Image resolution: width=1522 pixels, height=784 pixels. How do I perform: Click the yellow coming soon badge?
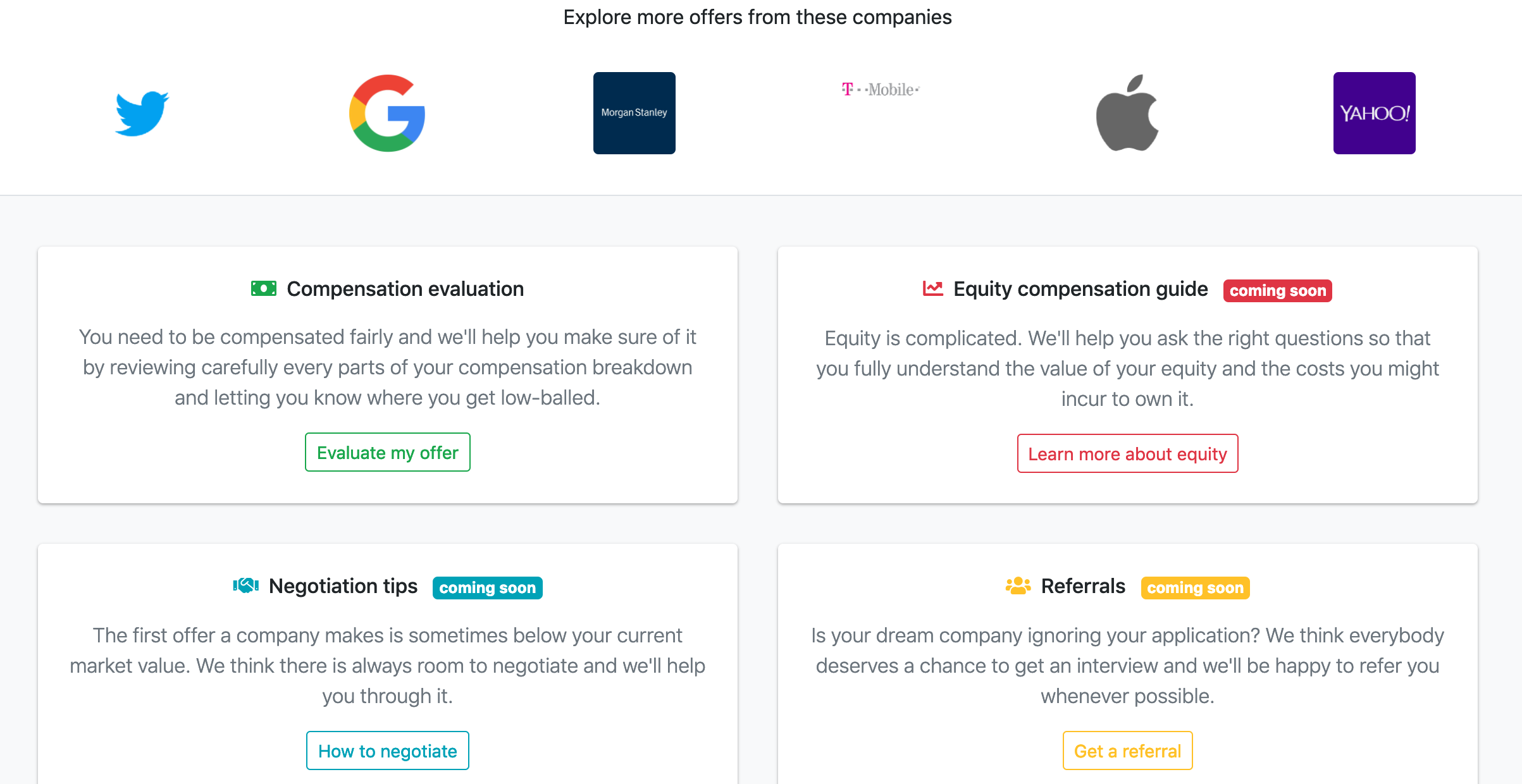pos(1195,588)
